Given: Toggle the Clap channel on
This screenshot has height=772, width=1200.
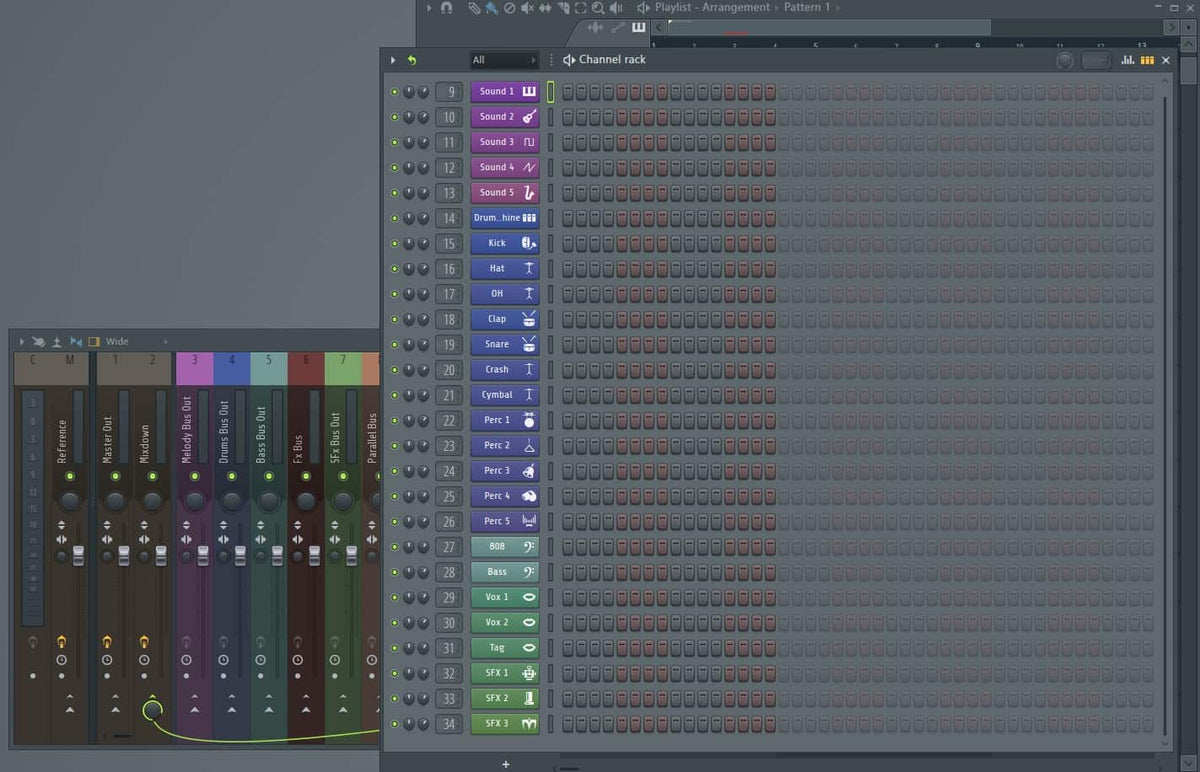Looking at the screenshot, I should (394, 319).
